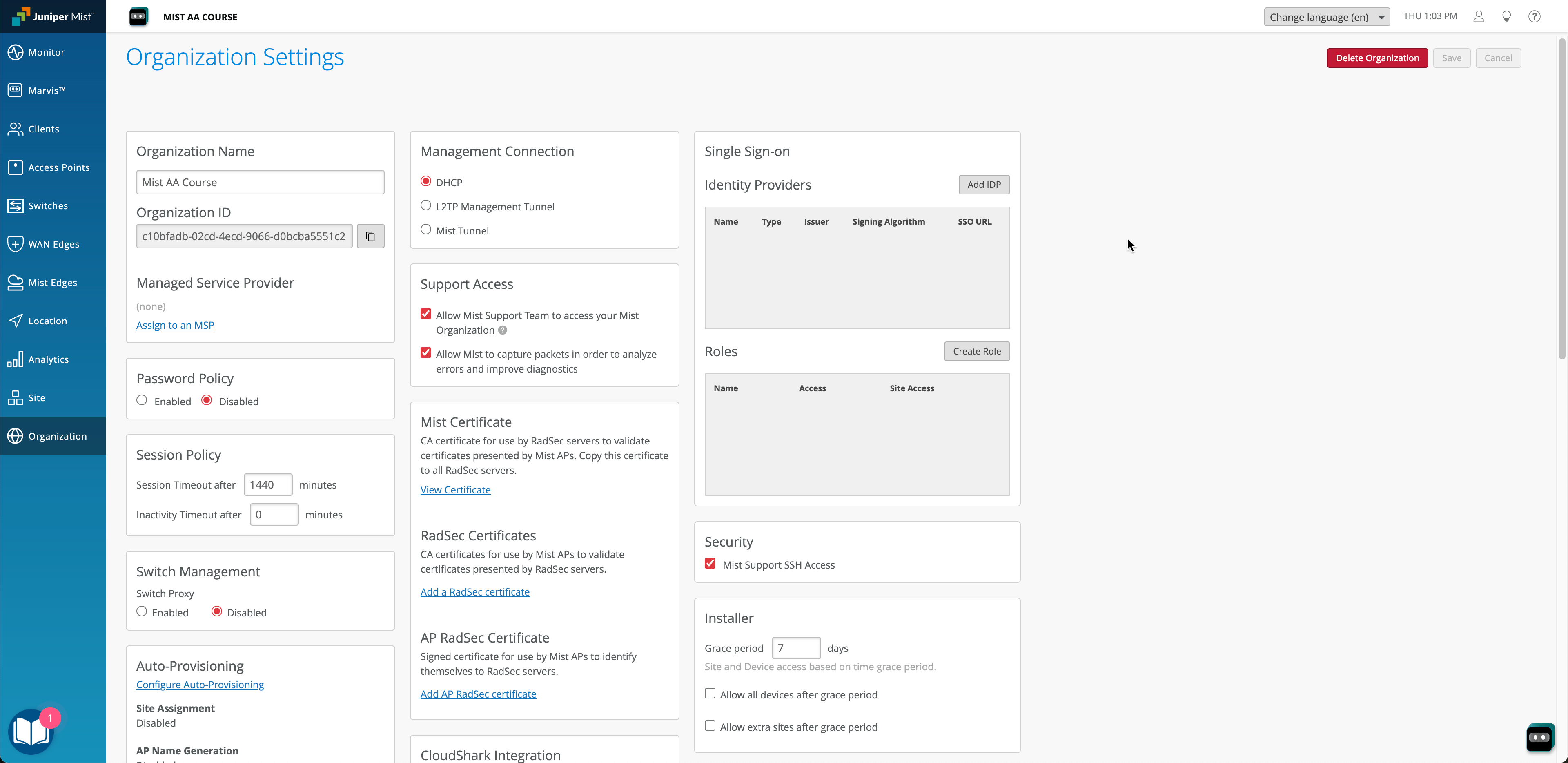Open the Monitor tab in sidebar
1568x763 pixels.
click(46, 52)
